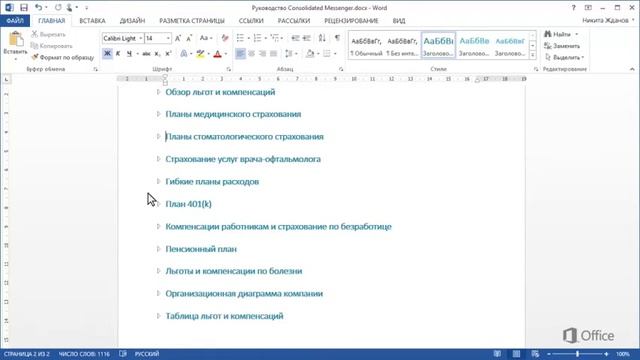Open the font name Calibri Light dropdown
Viewport: 640px width, 360px height.
pyautogui.click(x=141, y=38)
